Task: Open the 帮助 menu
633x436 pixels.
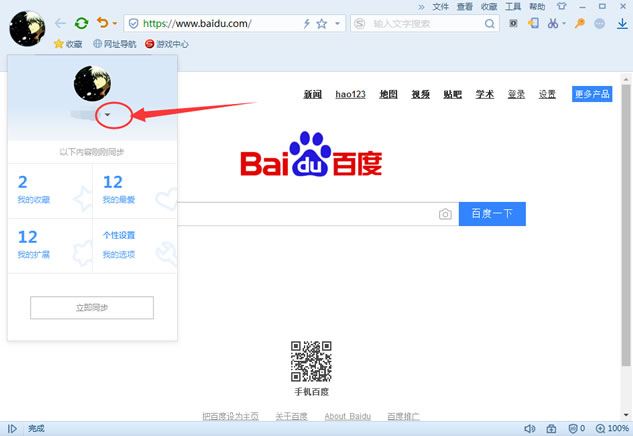Action: pos(537,7)
